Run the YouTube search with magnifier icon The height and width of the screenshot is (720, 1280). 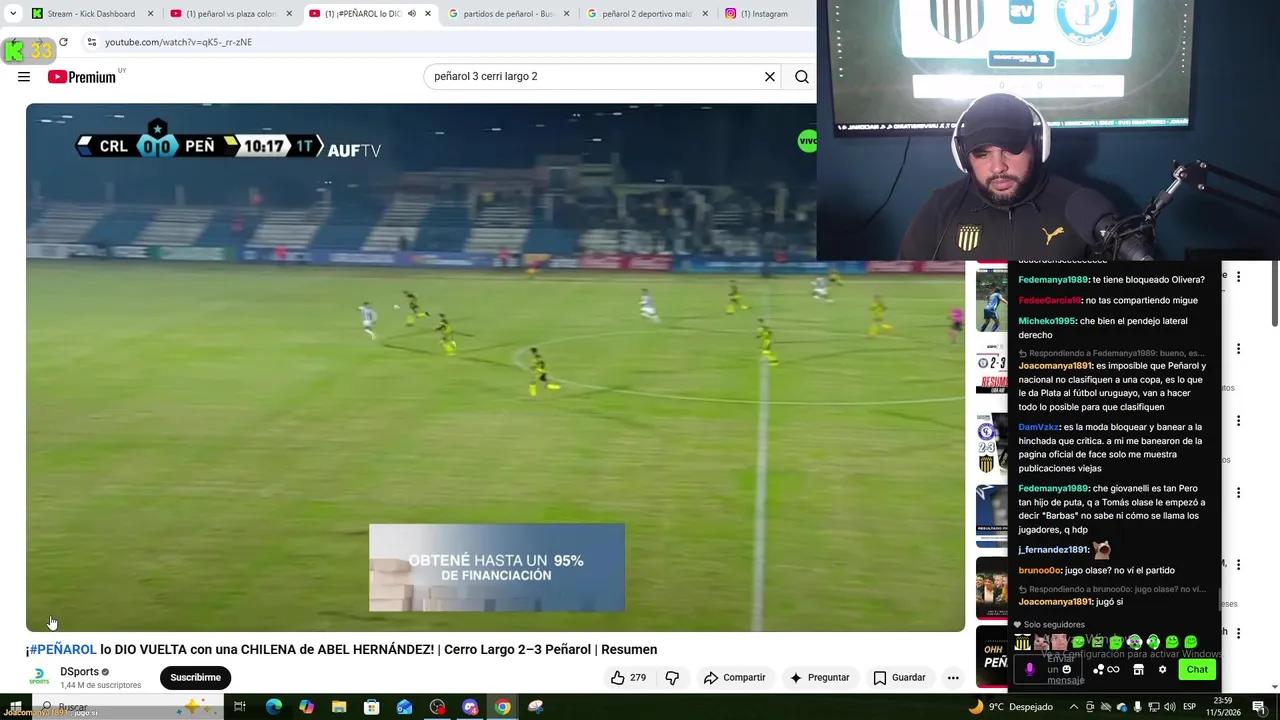tap(802, 77)
